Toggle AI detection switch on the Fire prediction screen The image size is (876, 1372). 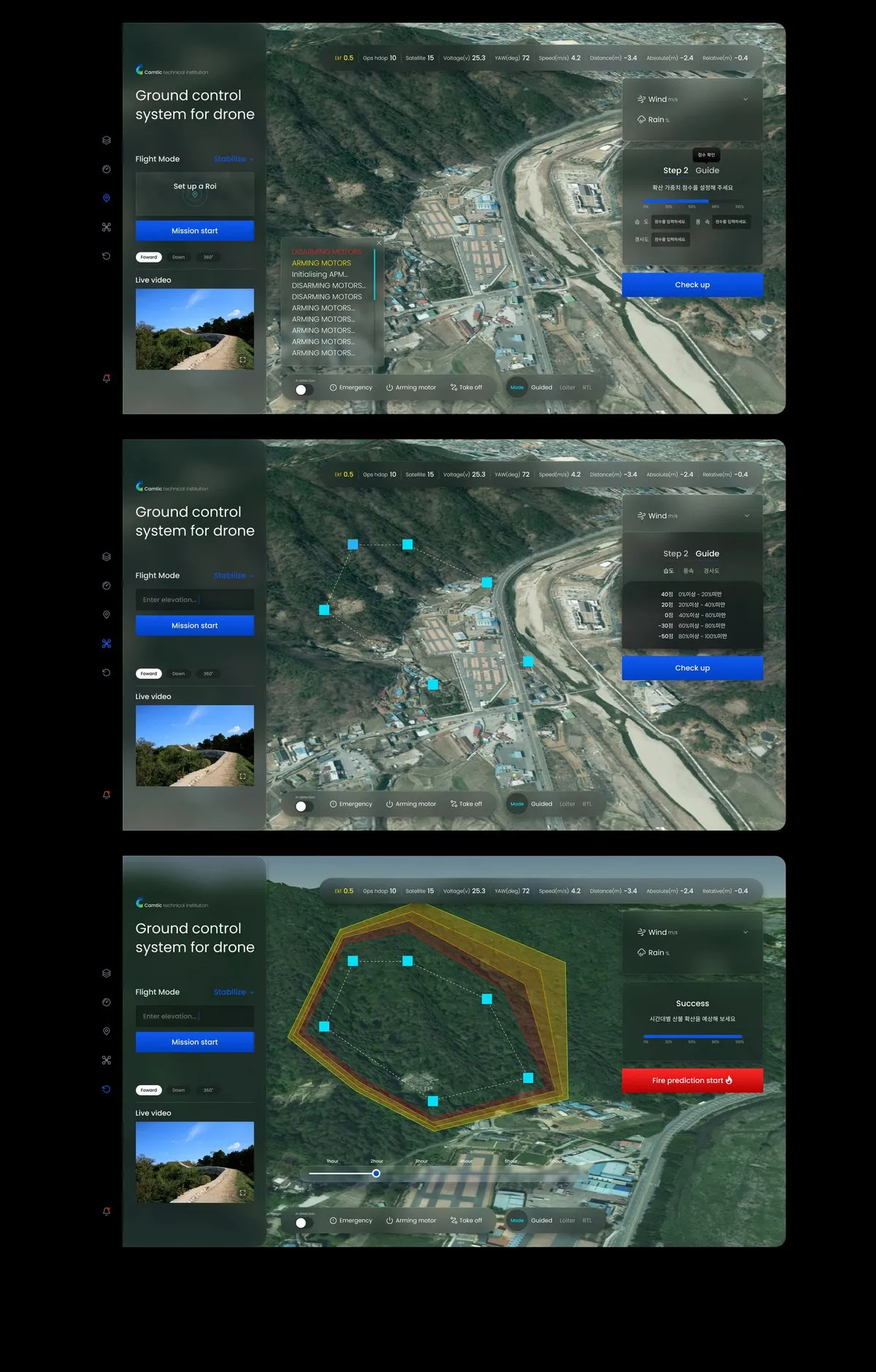[303, 1222]
